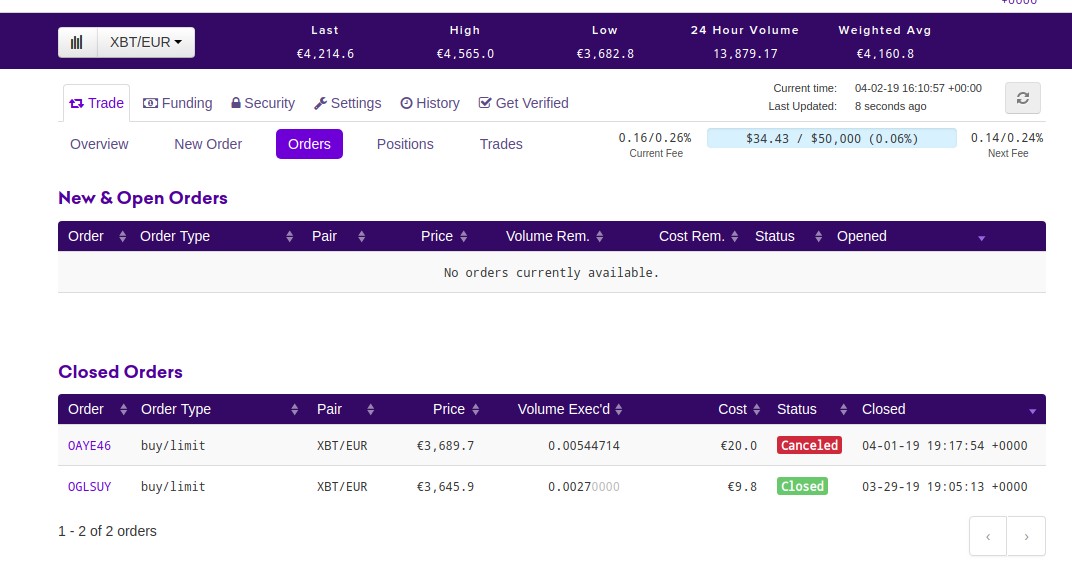
Task: Click the current time 04-02-19 16:10:57
Action: pyautogui.click(x=918, y=88)
